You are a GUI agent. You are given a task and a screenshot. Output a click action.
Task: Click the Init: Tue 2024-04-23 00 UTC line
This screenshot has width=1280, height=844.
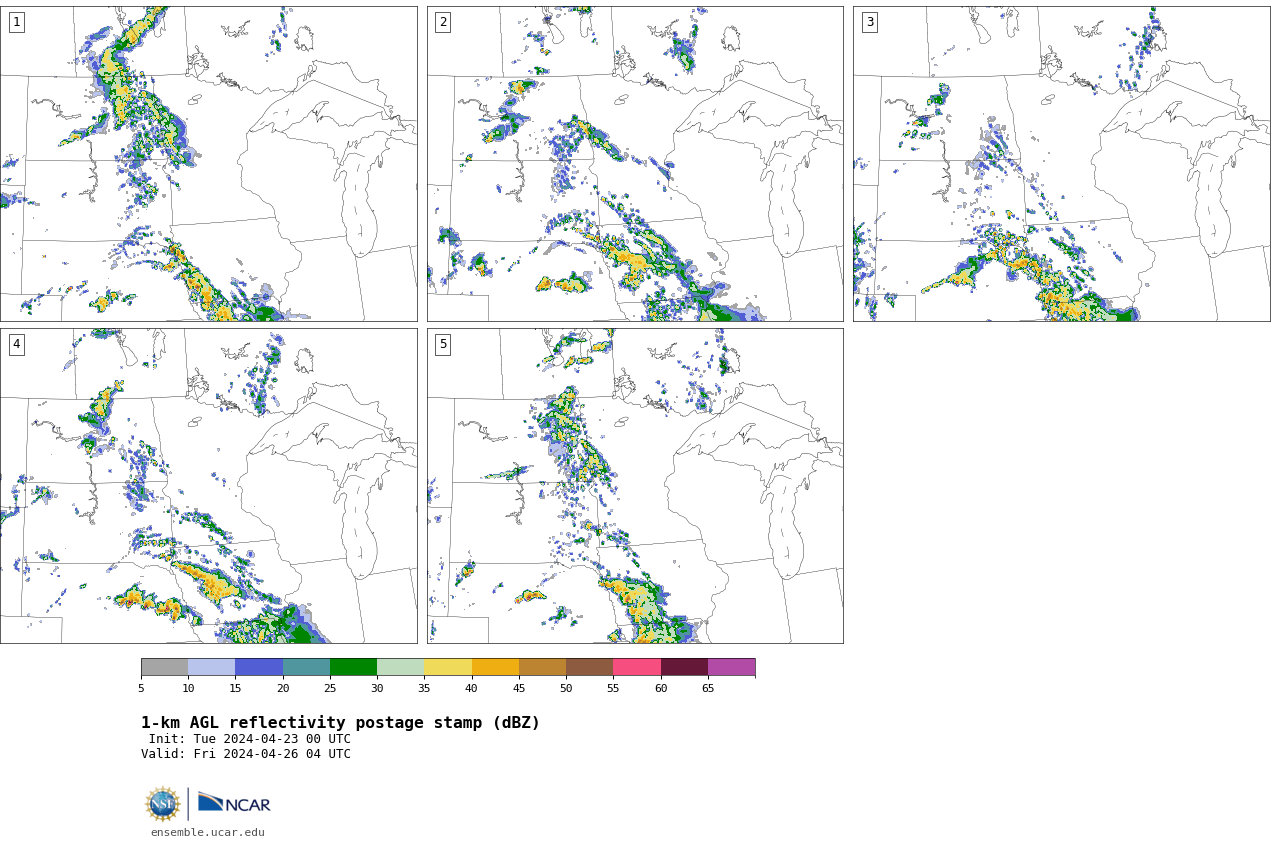tap(250, 739)
